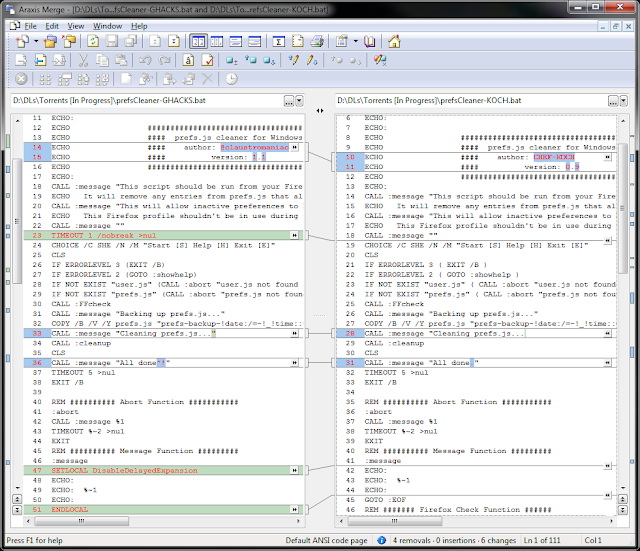
Task: Click the Options clipboard icon
Action: point(341,41)
